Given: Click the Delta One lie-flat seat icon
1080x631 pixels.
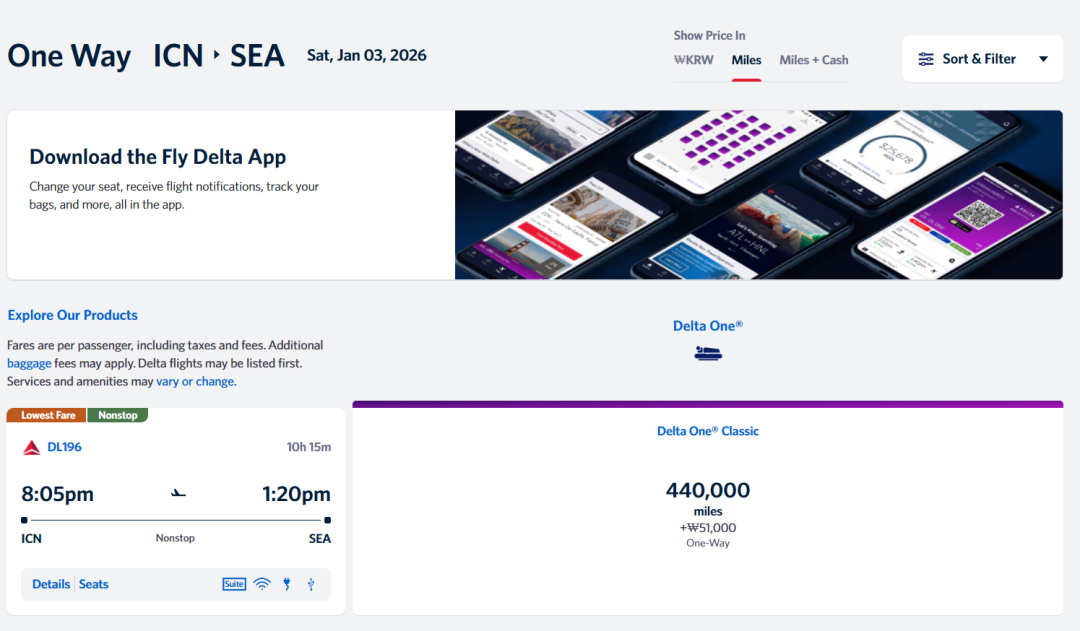Looking at the screenshot, I should coord(708,353).
